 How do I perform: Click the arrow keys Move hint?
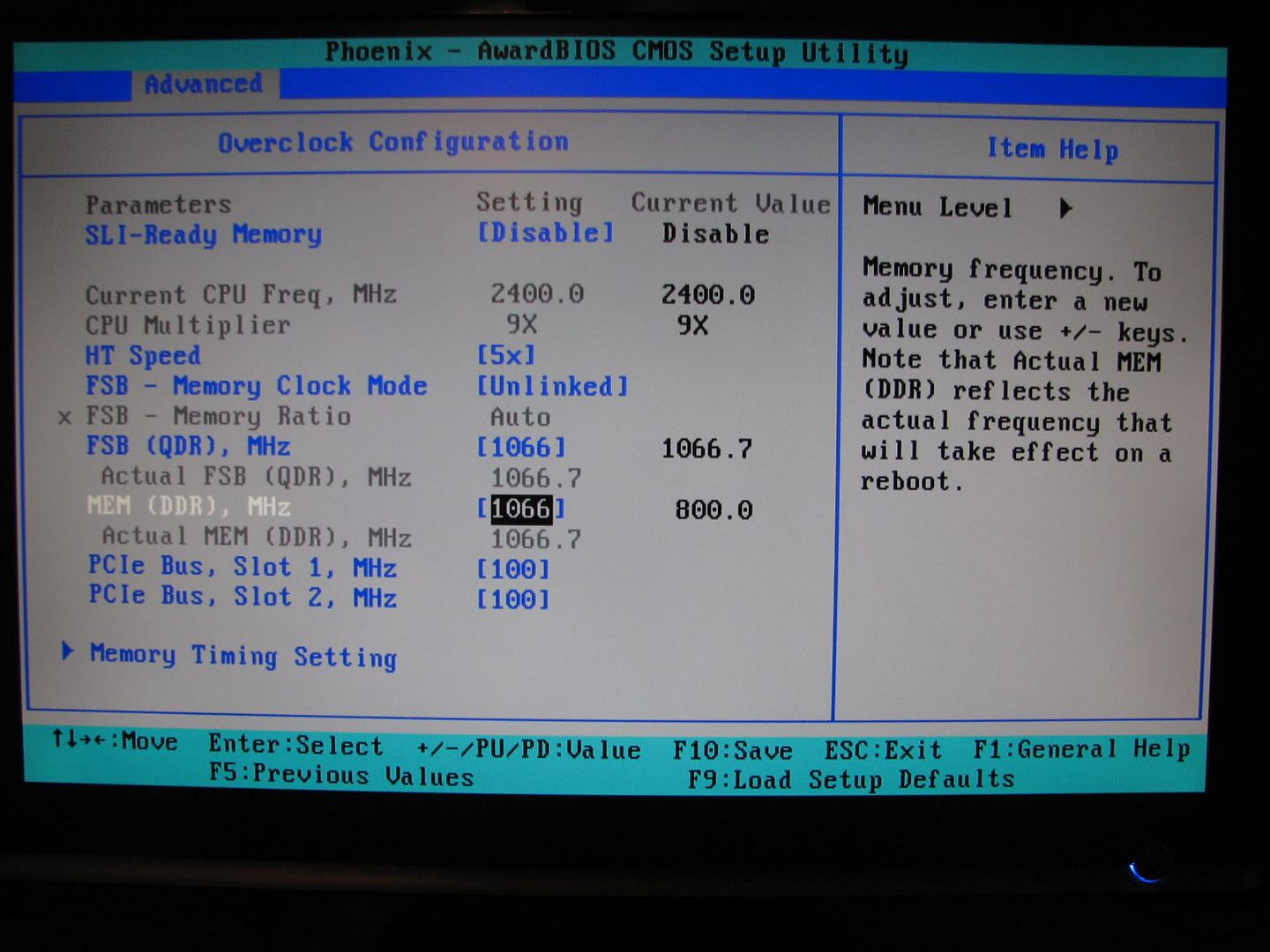coord(115,740)
